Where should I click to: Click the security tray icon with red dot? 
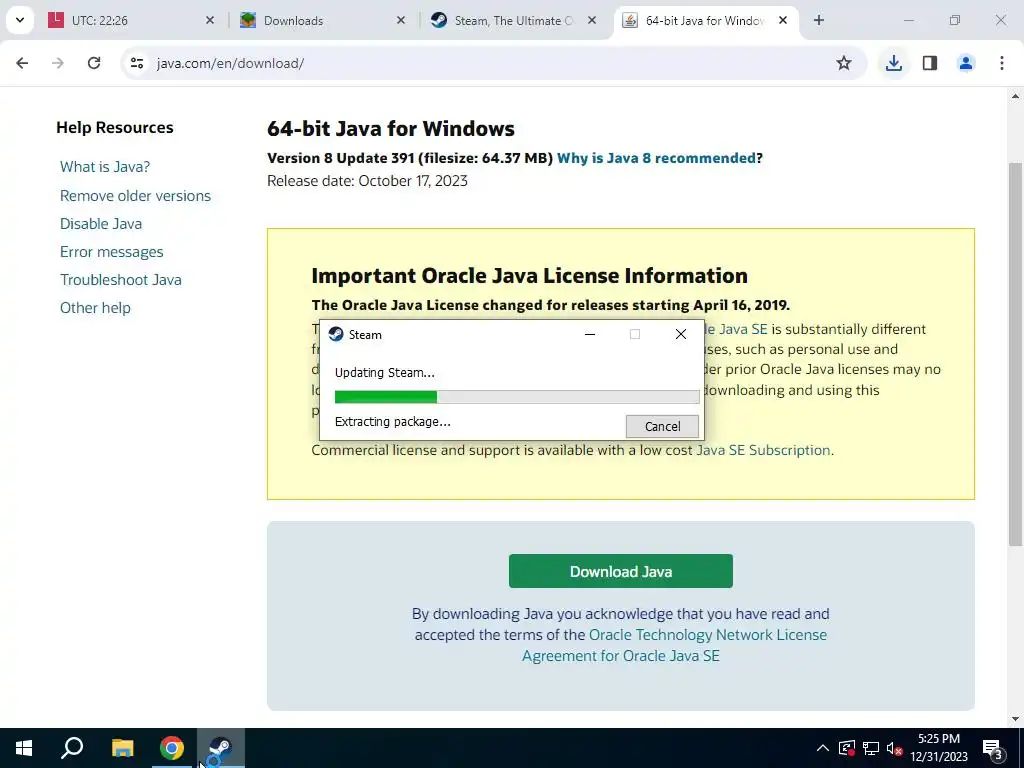point(846,748)
